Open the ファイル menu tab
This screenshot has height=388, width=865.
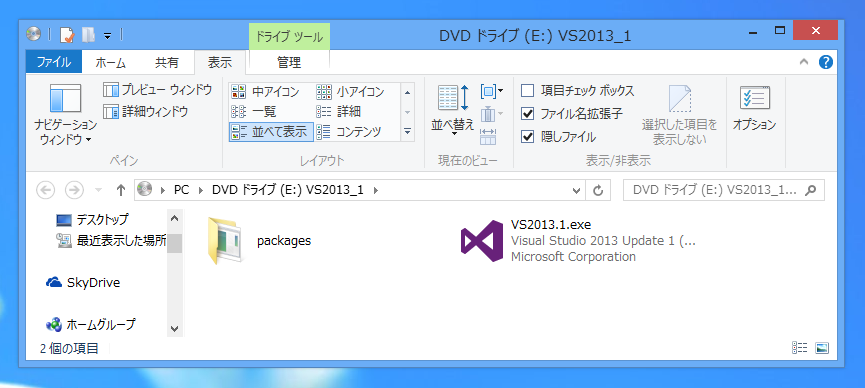coord(54,62)
